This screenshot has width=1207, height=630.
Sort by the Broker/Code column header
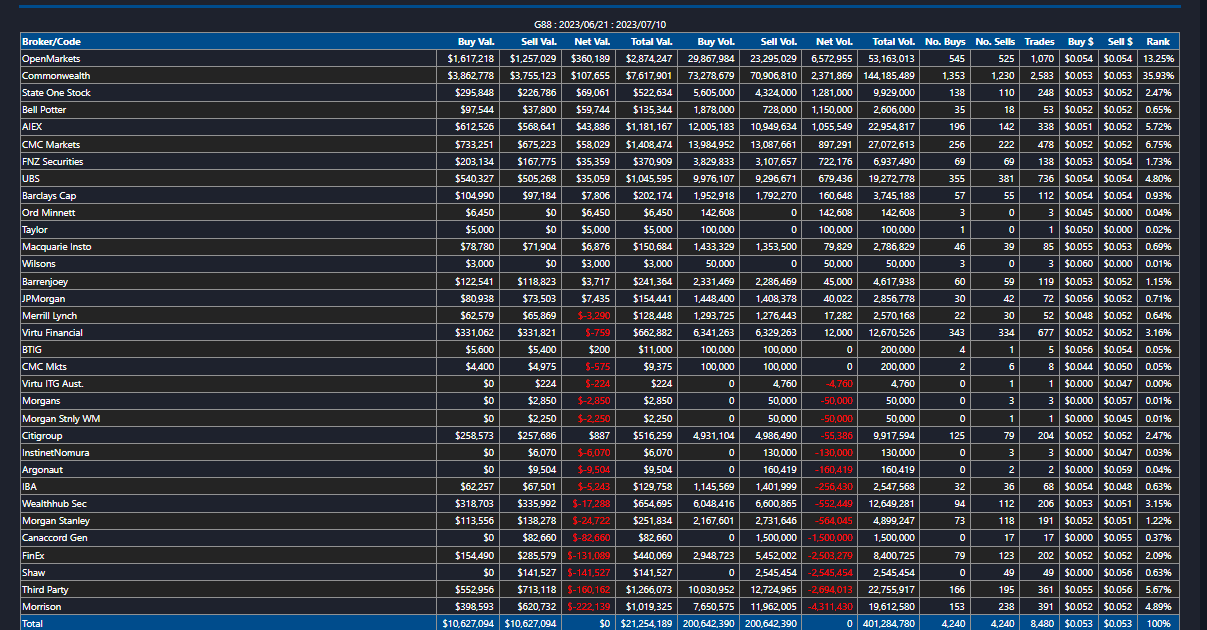[x=51, y=42]
